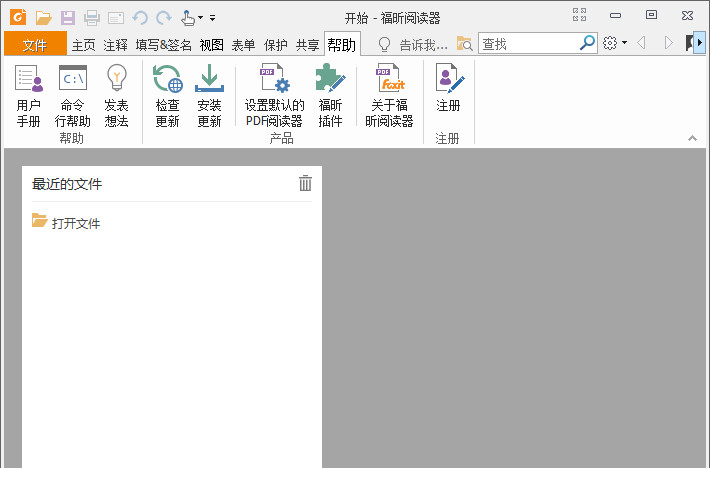Viewport: 710px width, 486px height.
Task: Click the 最近的文件 heading
Action: 67,184
